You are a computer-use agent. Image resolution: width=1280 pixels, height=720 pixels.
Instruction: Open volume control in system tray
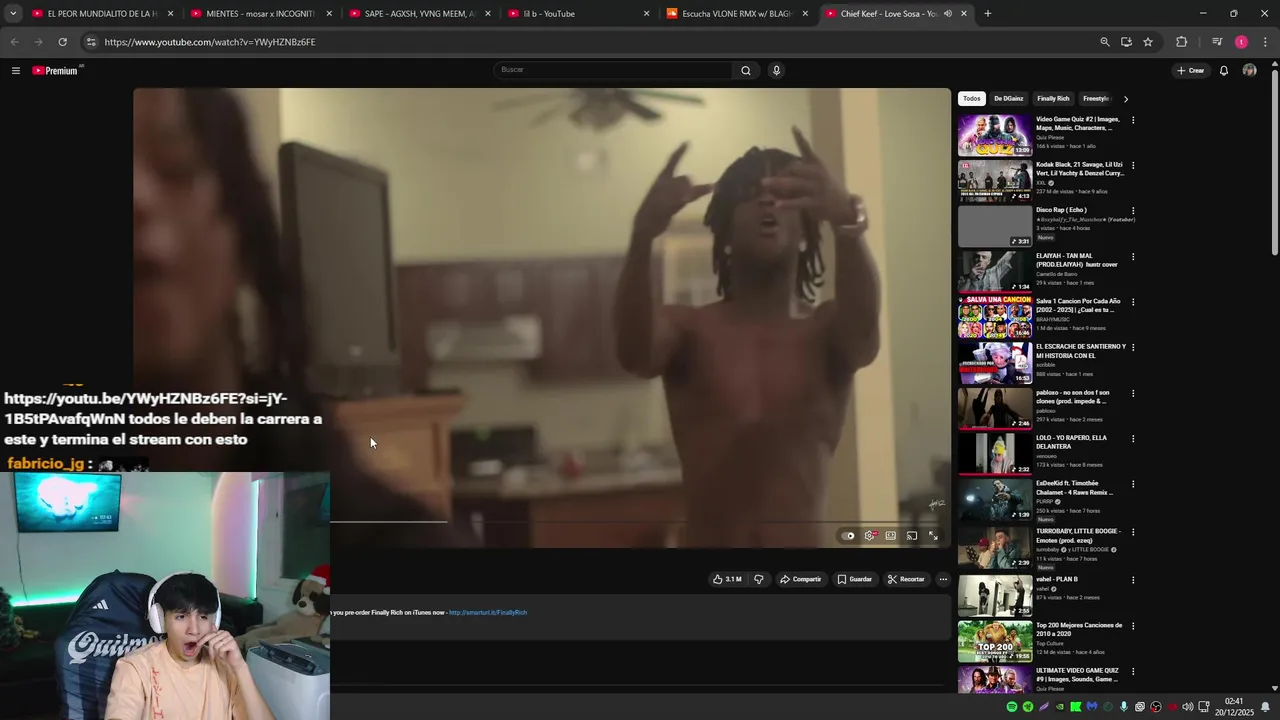click(x=1187, y=707)
